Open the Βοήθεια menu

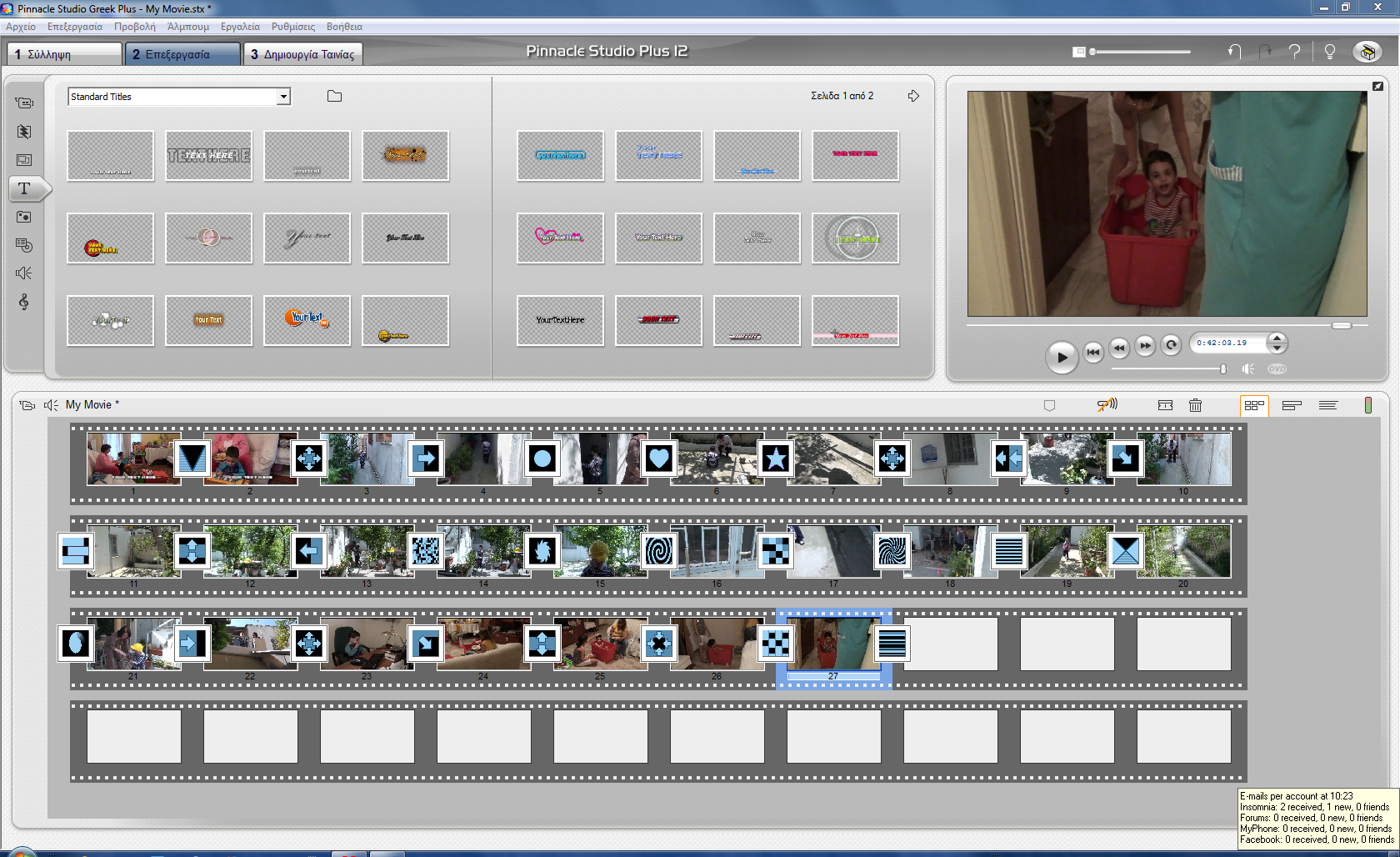click(x=344, y=27)
